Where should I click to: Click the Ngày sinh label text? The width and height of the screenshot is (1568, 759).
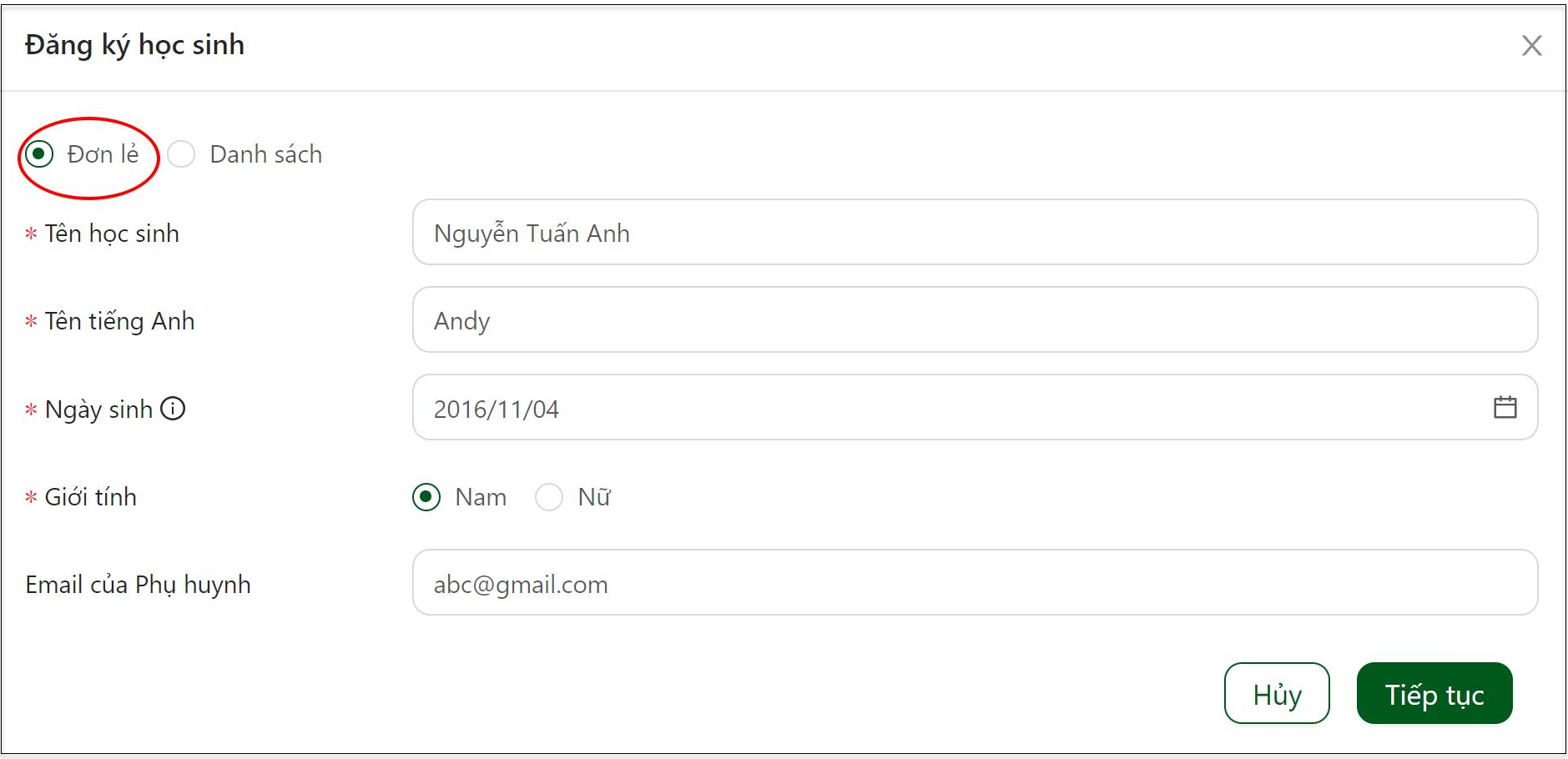(x=98, y=410)
